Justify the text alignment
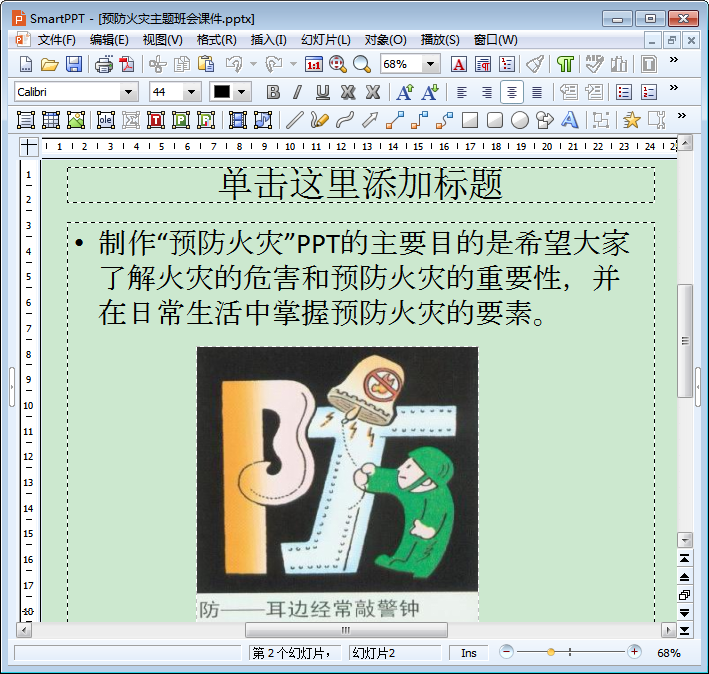The image size is (709, 674). coord(537,92)
